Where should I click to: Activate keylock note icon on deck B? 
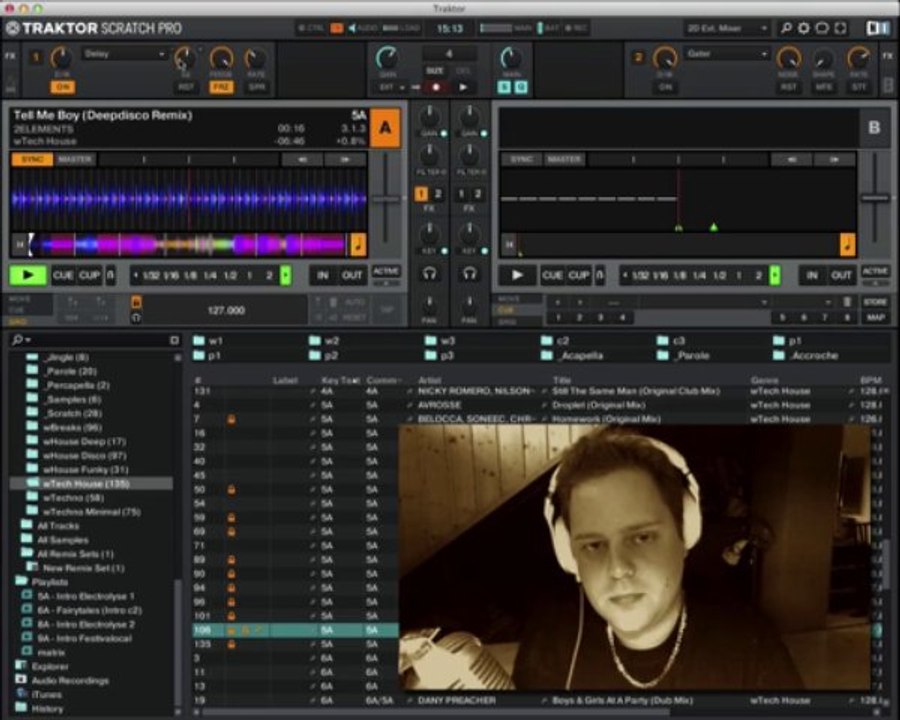847,244
